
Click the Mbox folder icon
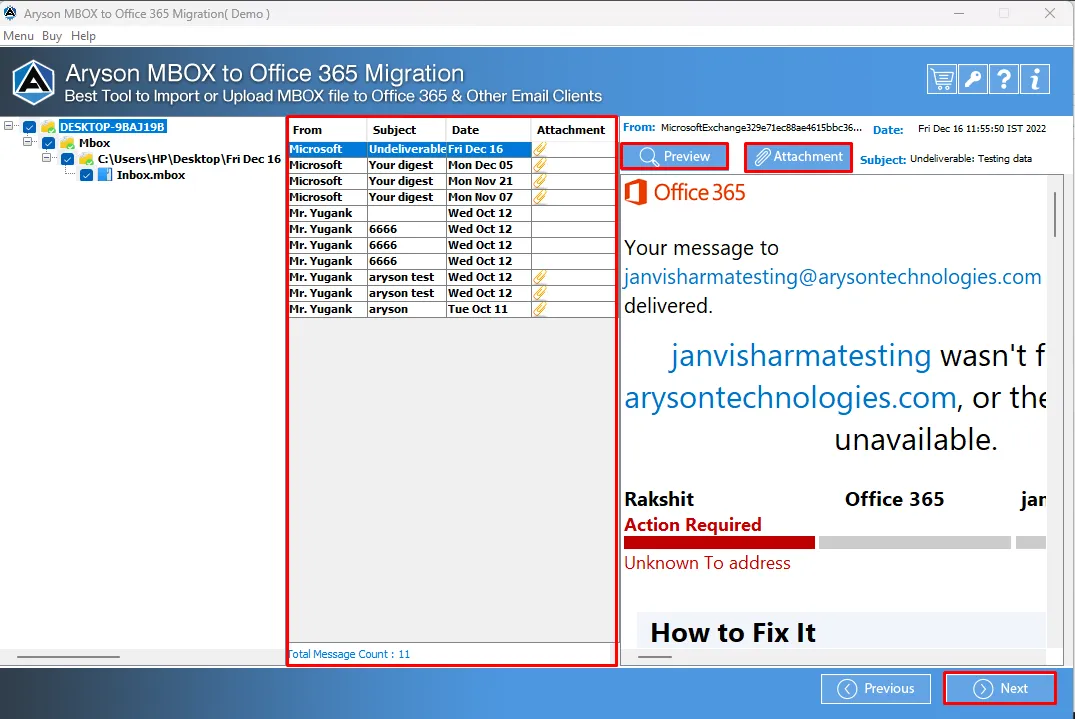pyautogui.click(x=67, y=143)
